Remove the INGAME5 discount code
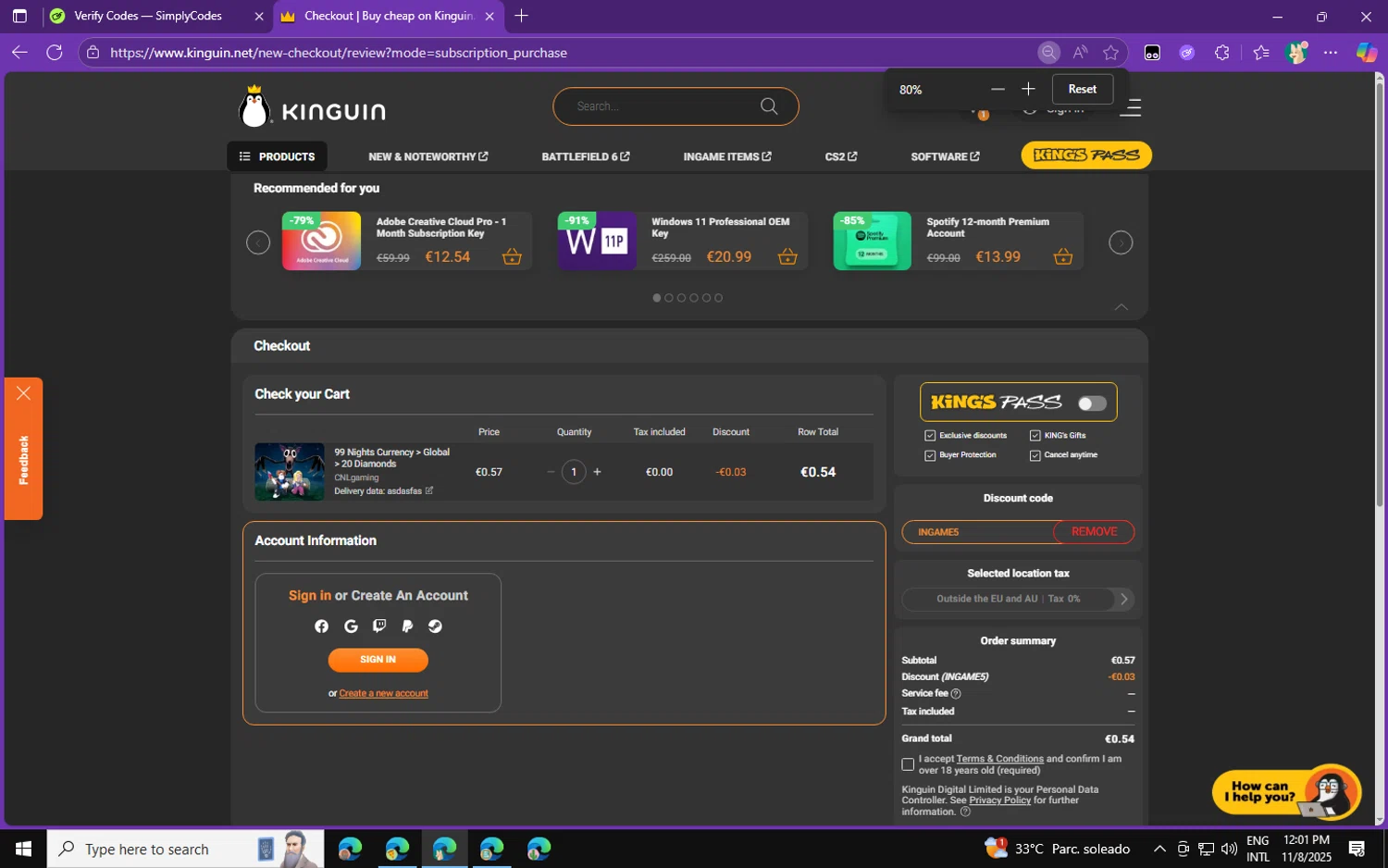 (1094, 532)
